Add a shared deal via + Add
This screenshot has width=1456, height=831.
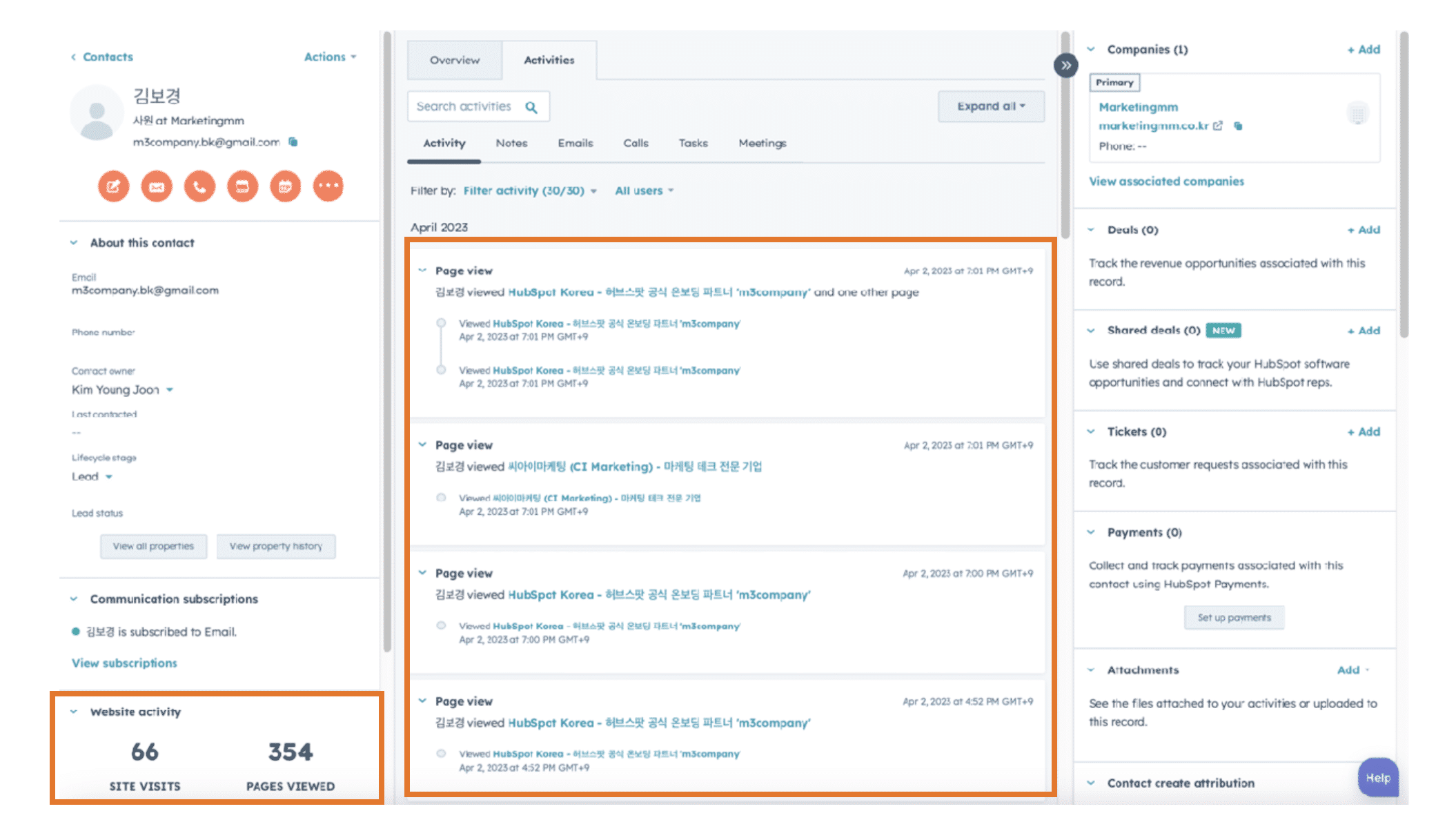coord(1364,331)
